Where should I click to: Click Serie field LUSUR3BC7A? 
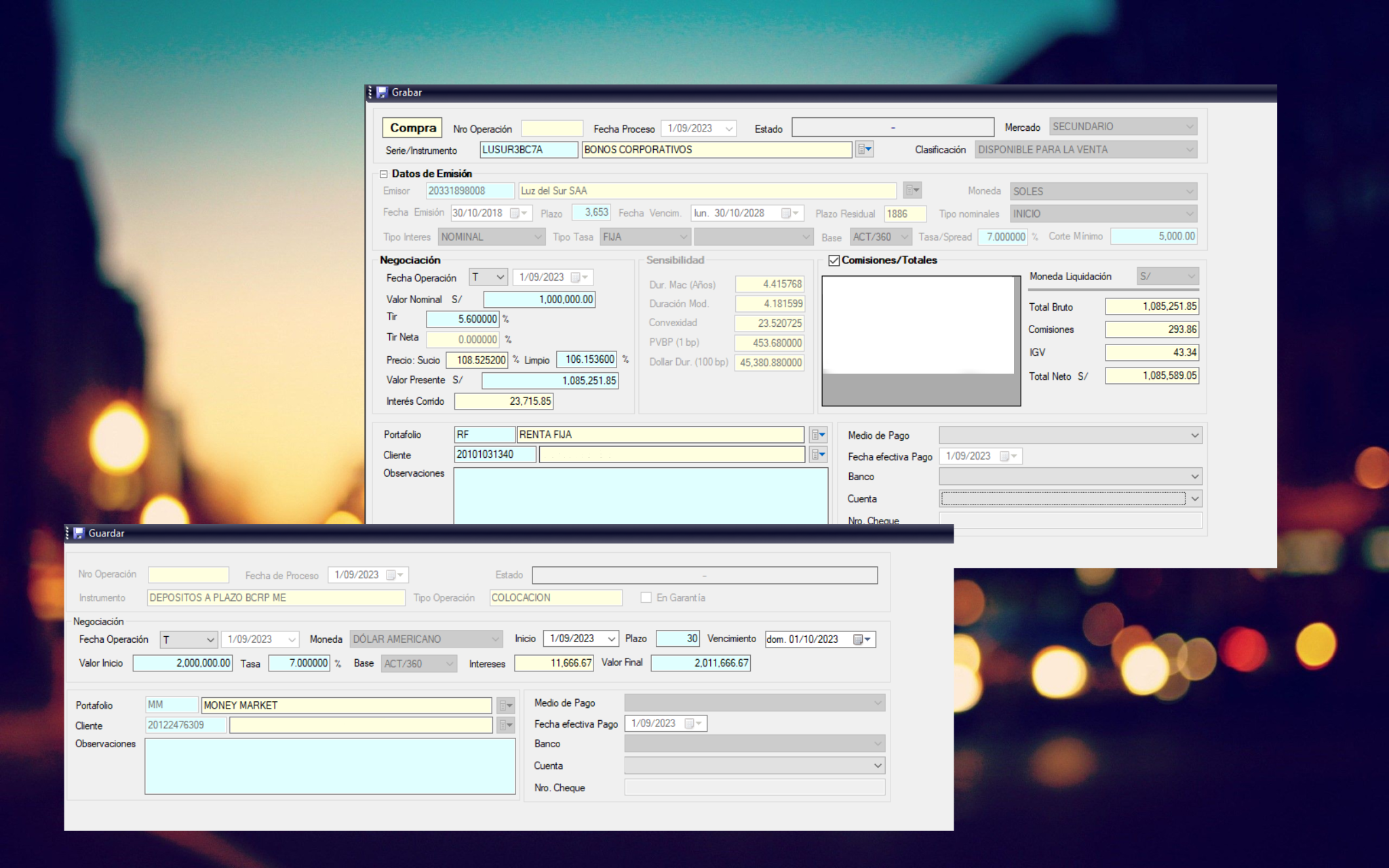click(x=529, y=149)
